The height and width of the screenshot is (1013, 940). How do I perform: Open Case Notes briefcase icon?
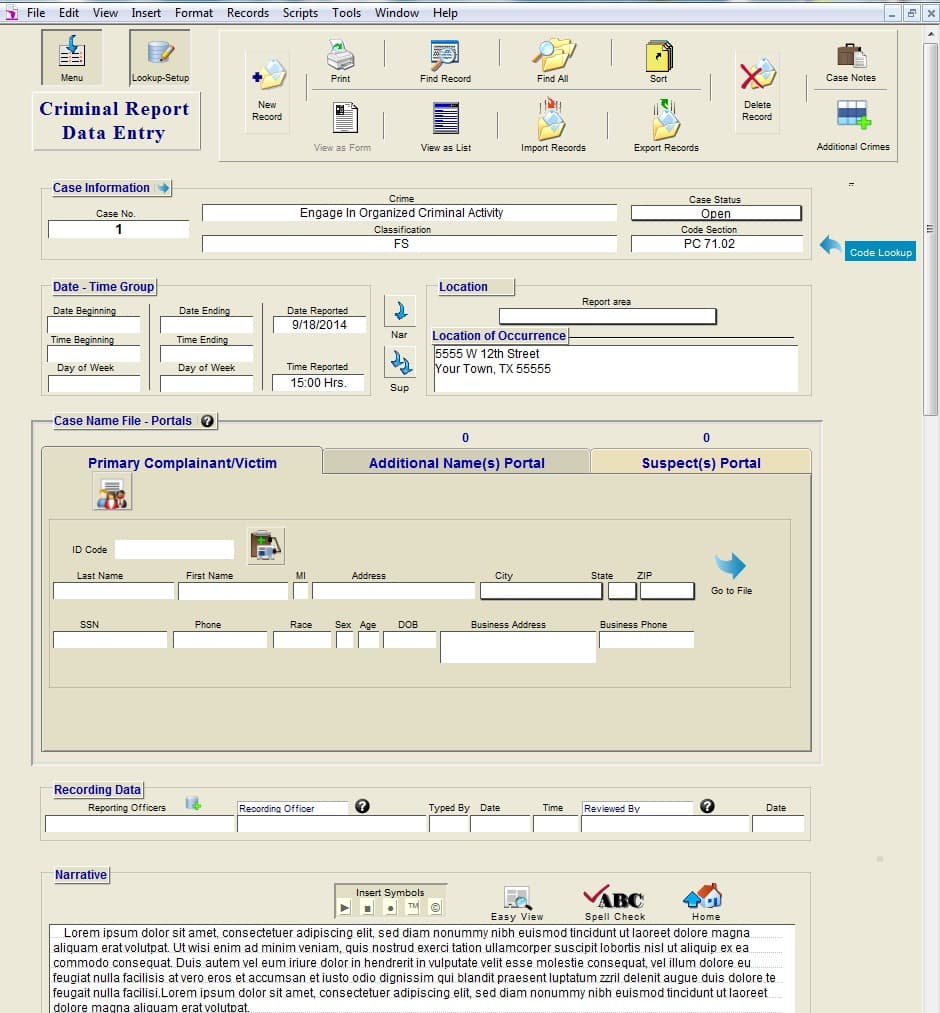click(x=851, y=56)
